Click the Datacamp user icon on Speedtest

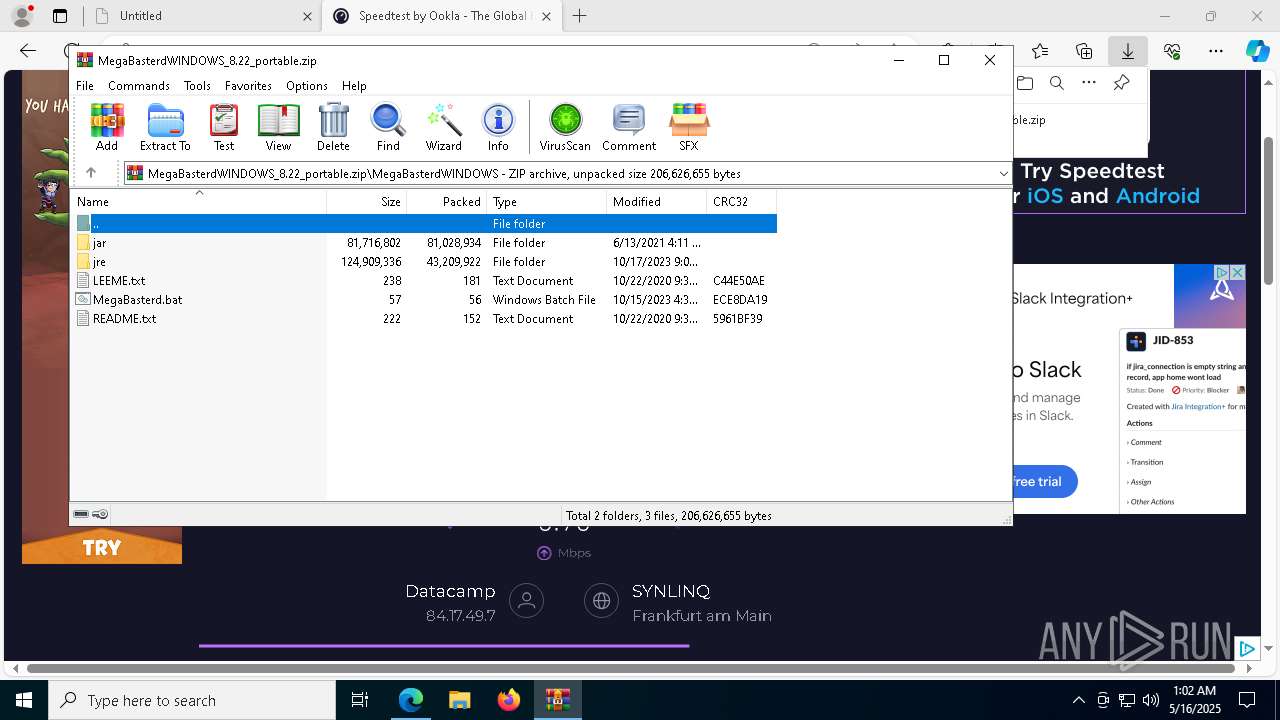point(526,601)
